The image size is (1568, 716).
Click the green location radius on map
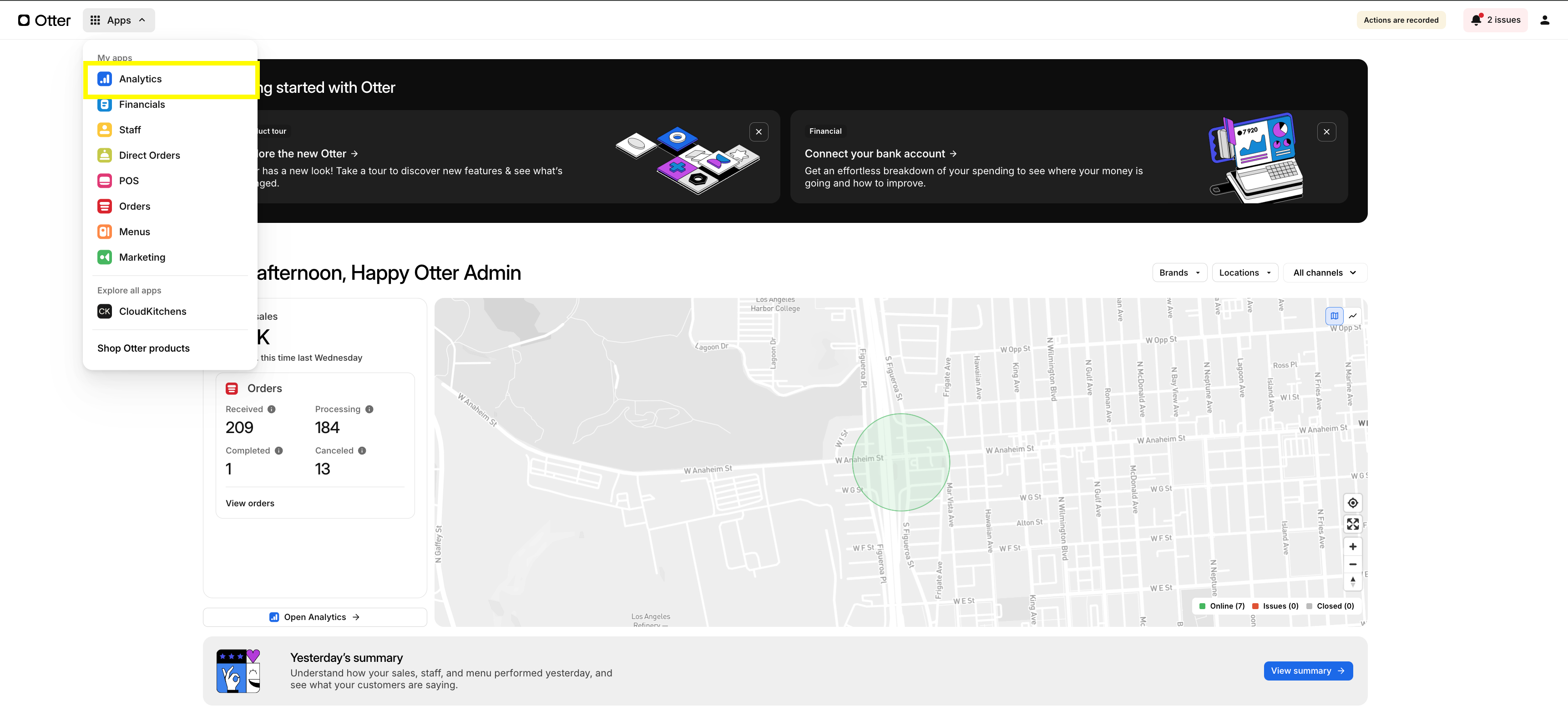900,462
